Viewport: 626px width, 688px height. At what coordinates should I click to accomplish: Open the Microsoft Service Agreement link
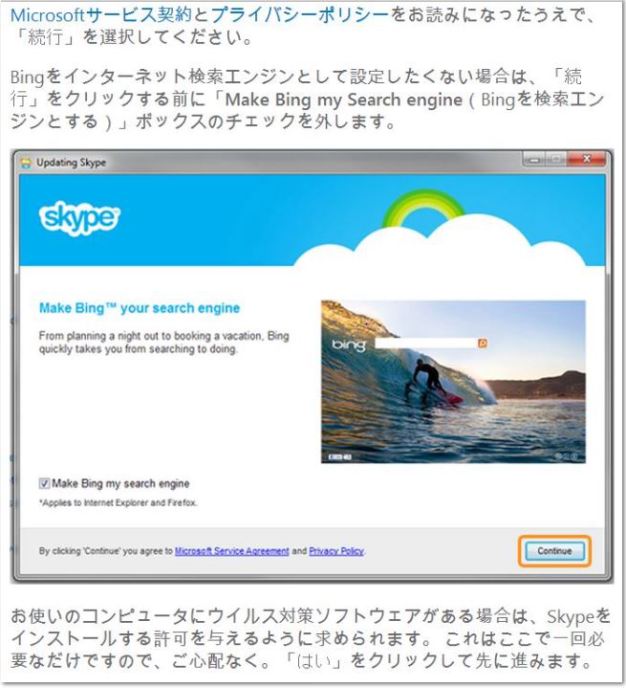point(232,551)
